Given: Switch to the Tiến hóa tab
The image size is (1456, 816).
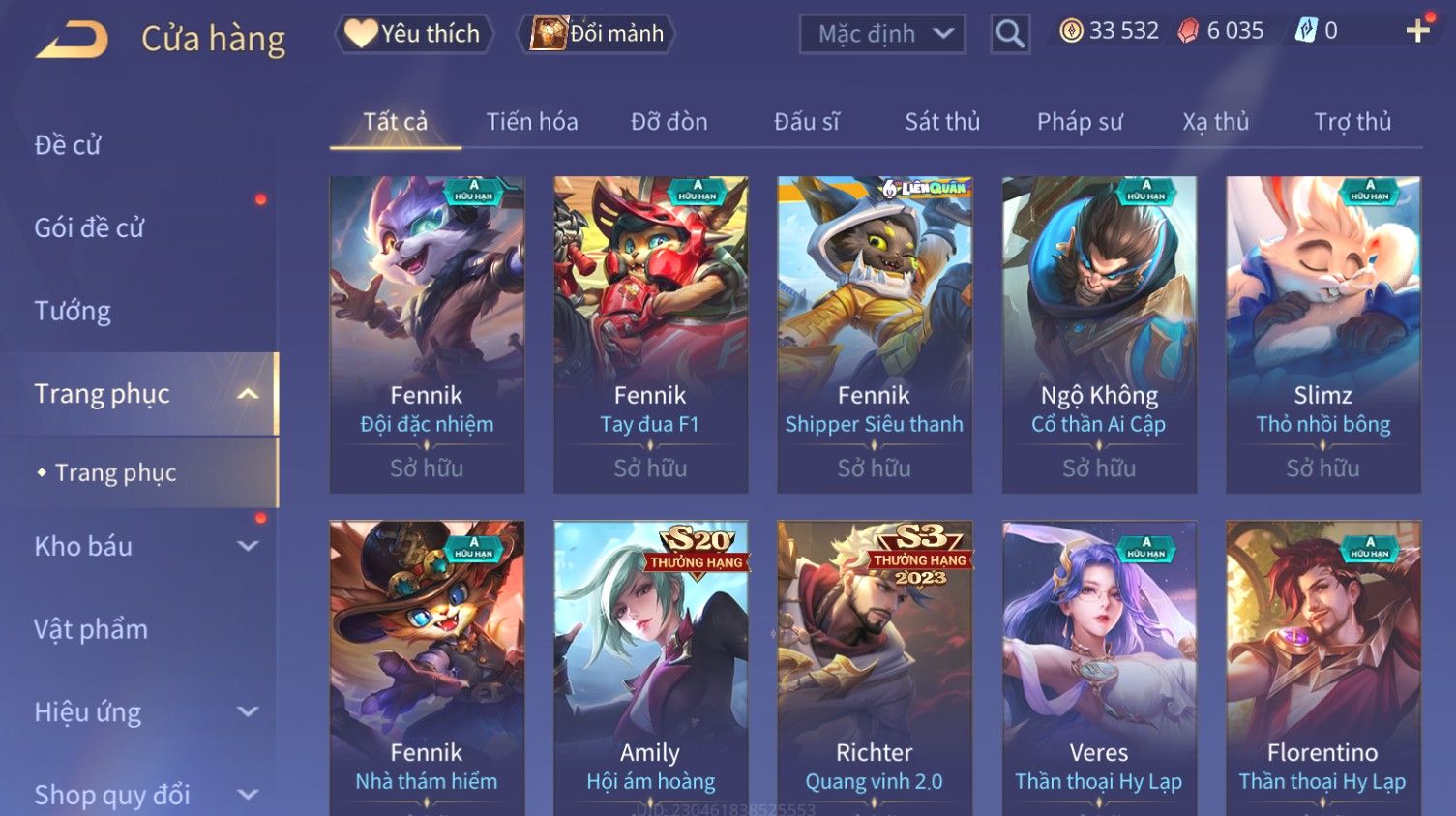Looking at the screenshot, I should [532, 122].
